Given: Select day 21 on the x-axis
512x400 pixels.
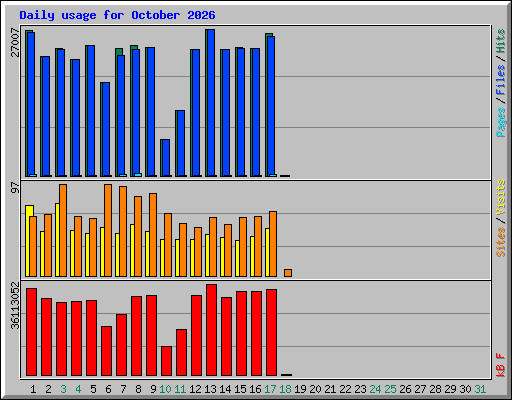Looking at the screenshot, I should 330,389.
